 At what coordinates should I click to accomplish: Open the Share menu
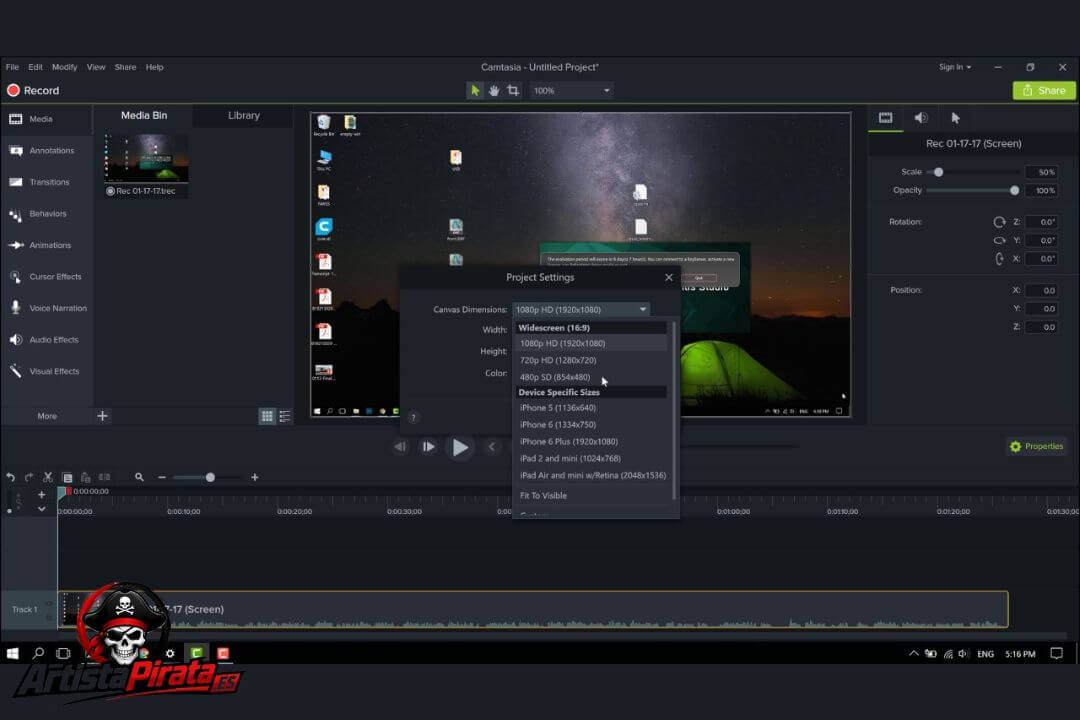point(125,67)
